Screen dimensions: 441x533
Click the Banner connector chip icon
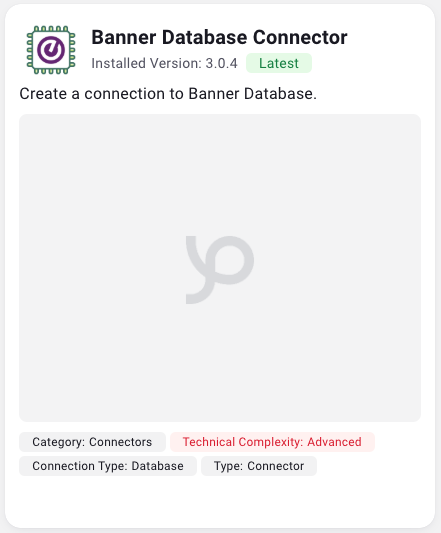click(51, 50)
